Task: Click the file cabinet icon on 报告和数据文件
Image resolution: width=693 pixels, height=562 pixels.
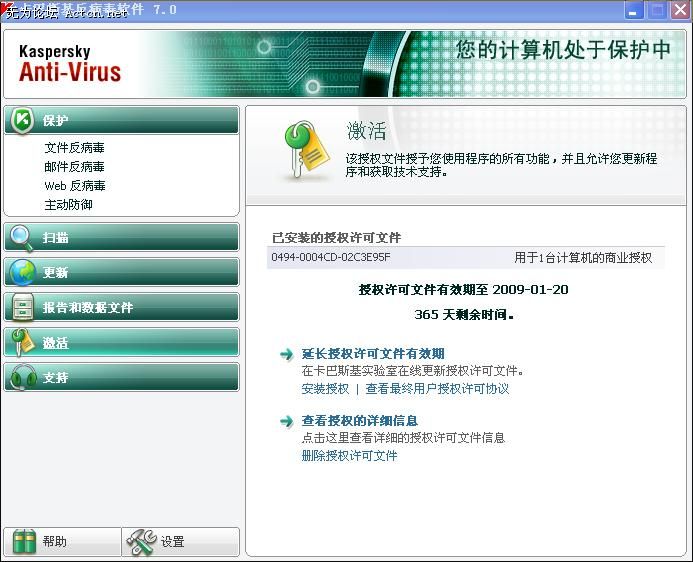Action: pos(22,307)
